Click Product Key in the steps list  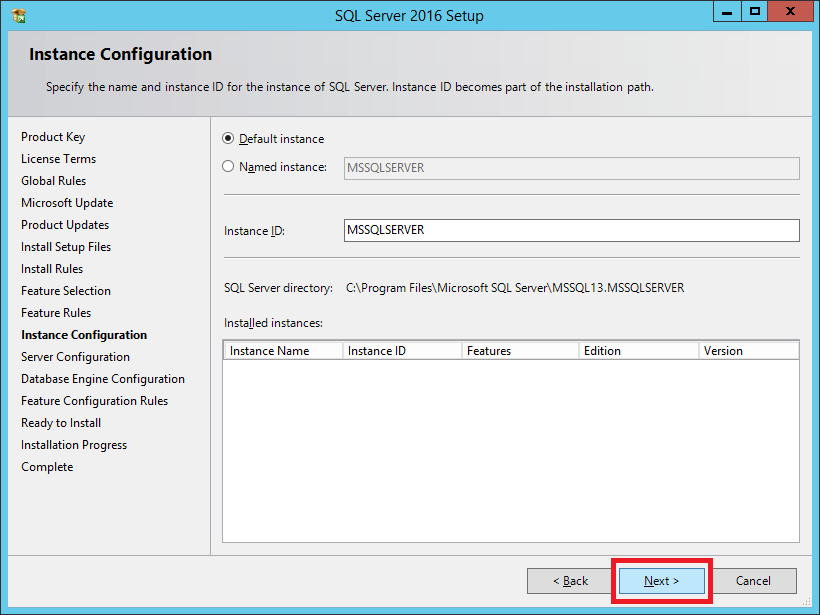point(53,137)
